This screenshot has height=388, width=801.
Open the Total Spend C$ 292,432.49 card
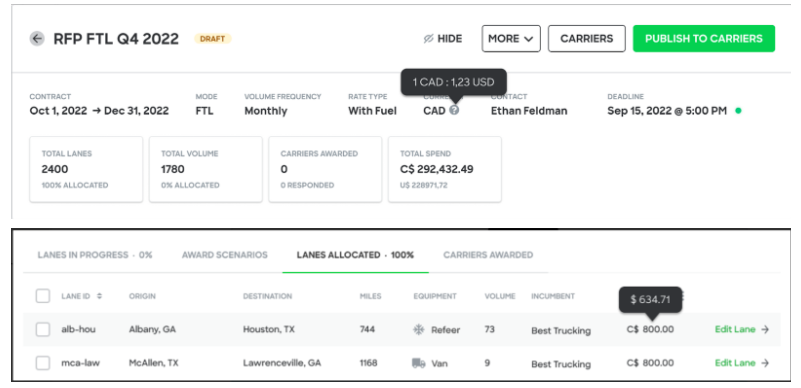point(445,169)
